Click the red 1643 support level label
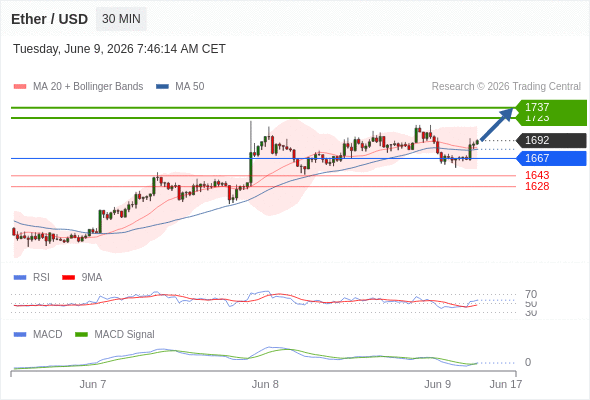The image size is (590, 400). click(x=537, y=175)
